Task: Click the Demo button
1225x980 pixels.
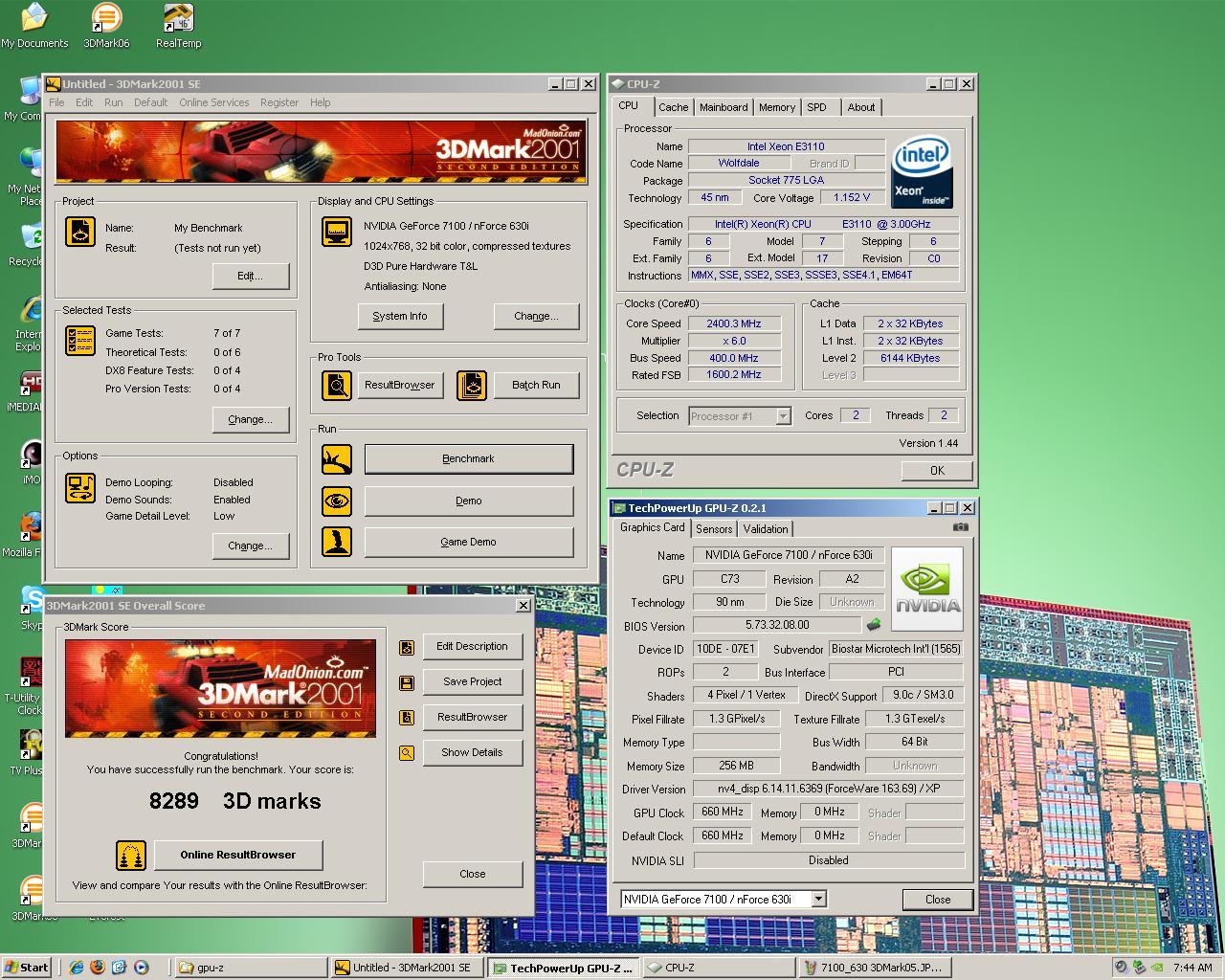Action: (x=469, y=501)
